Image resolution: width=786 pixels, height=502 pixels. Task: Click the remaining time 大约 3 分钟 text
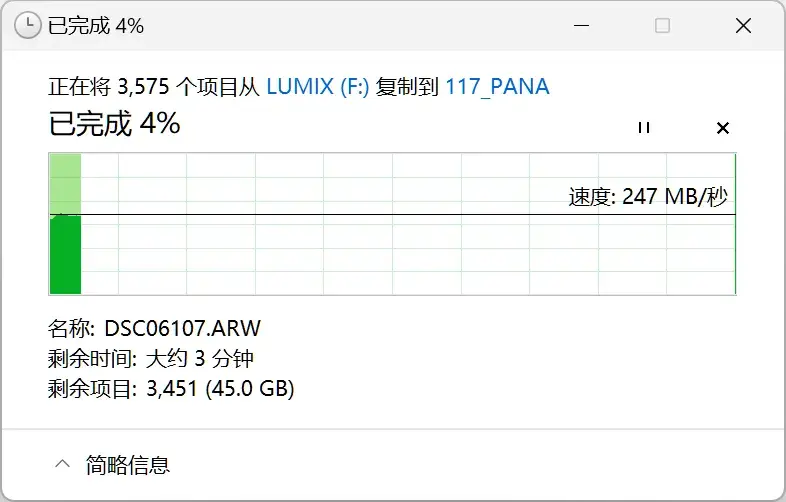coord(200,359)
